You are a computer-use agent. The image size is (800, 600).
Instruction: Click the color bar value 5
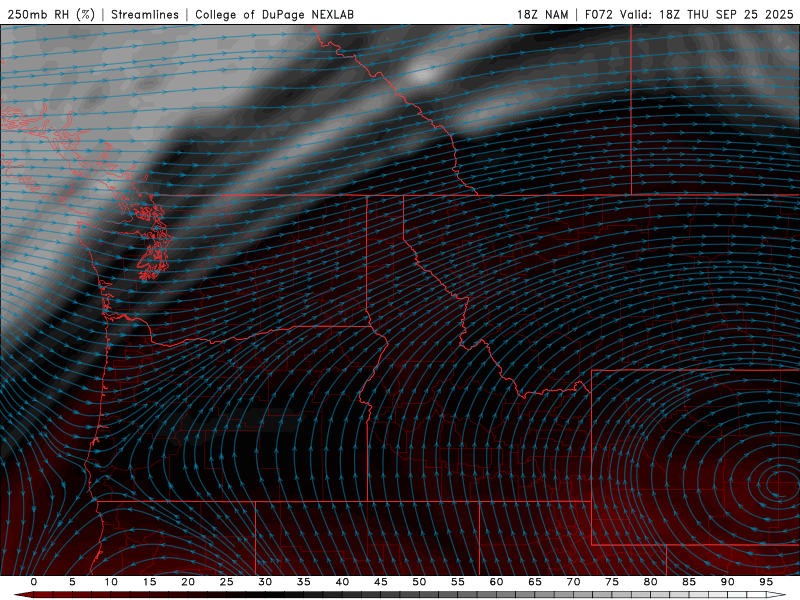(72, 582)
